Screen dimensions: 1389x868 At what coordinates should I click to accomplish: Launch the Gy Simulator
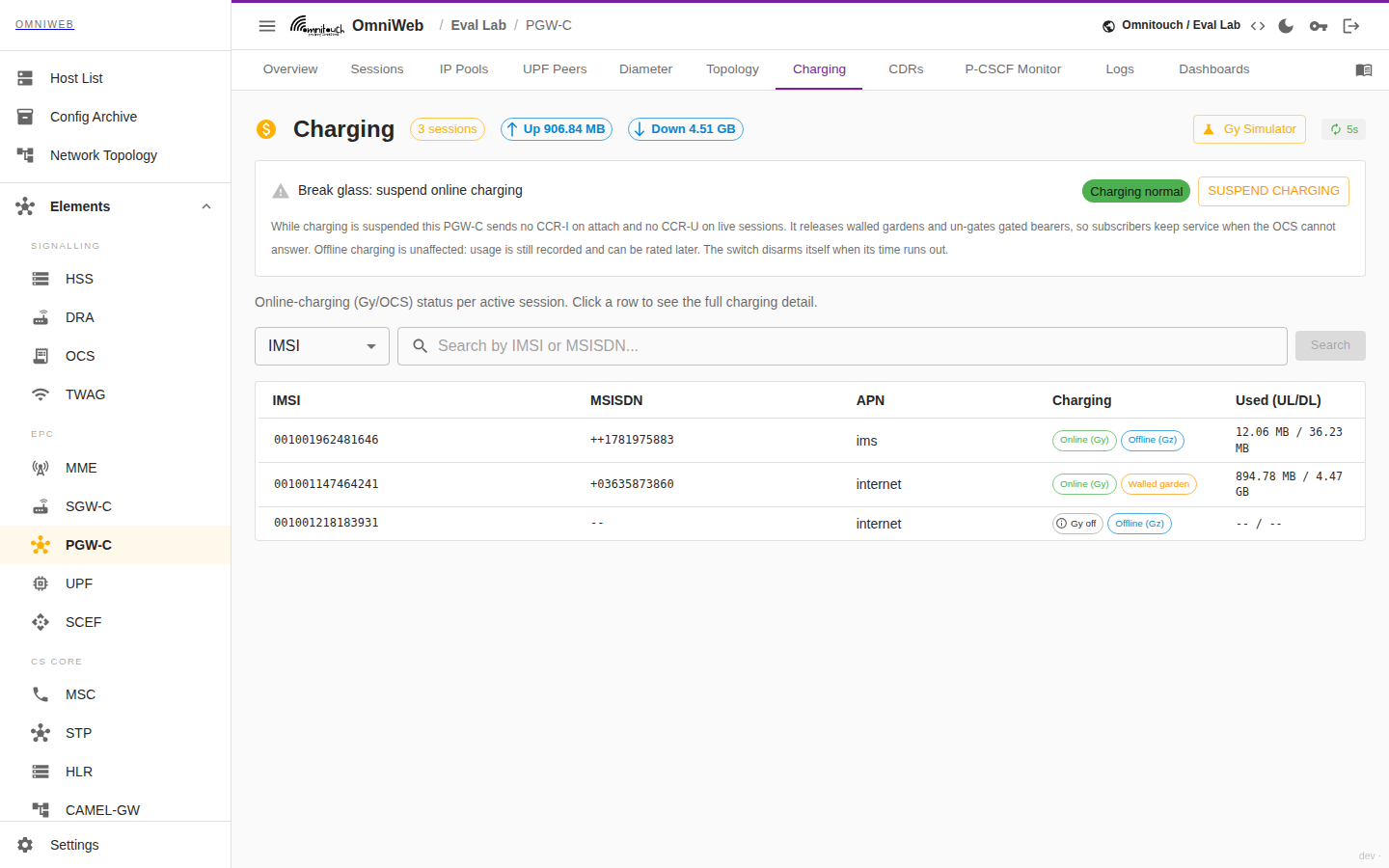1250,129
